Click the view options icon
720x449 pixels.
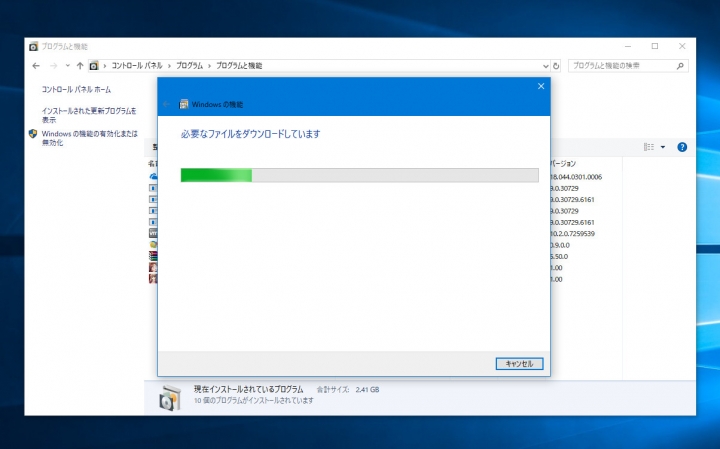pos(648,147)
